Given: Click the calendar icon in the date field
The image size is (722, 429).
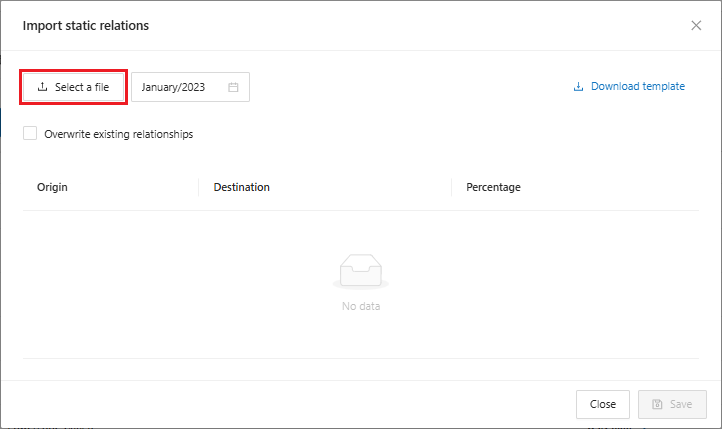Looking at the screenshot, I should point(233,87).
